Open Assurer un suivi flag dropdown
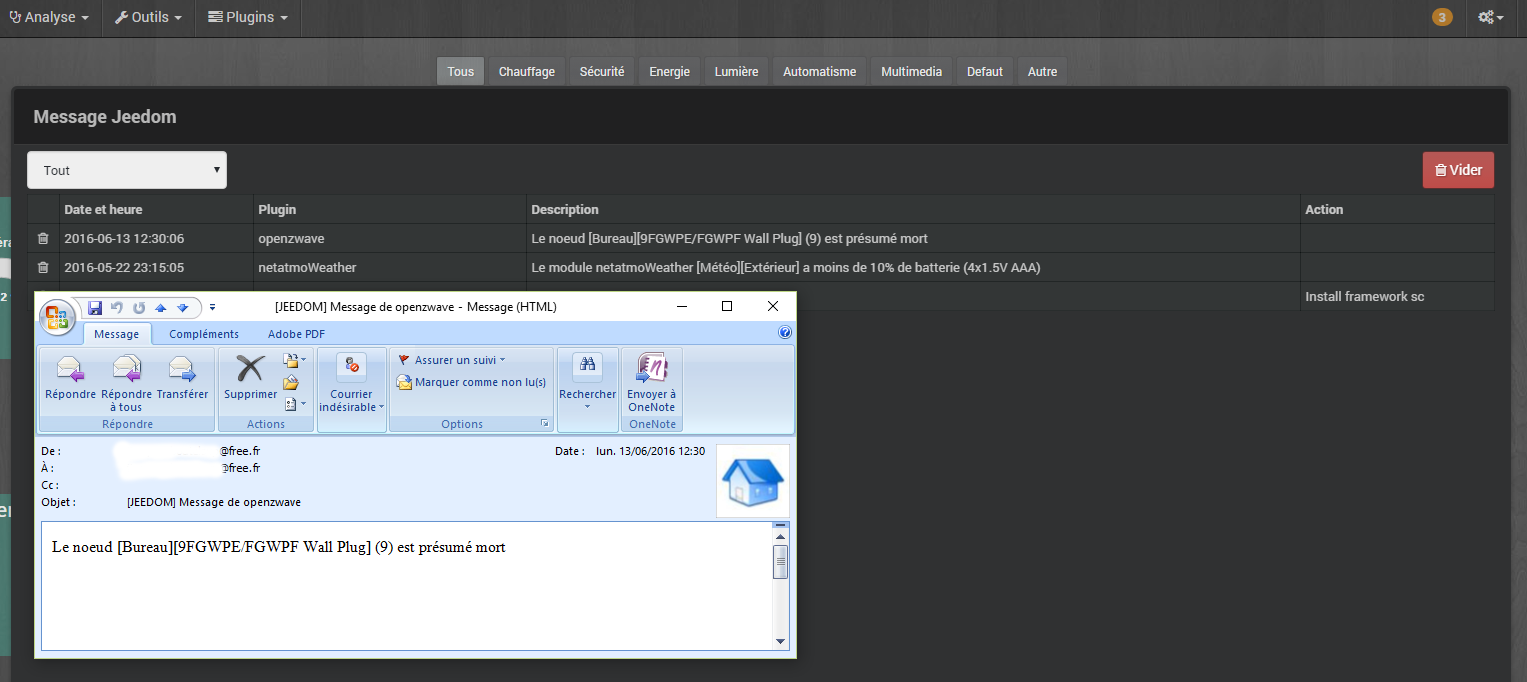Image resolution: width=1527 pixels, height=682 pixels. [451, 360]
